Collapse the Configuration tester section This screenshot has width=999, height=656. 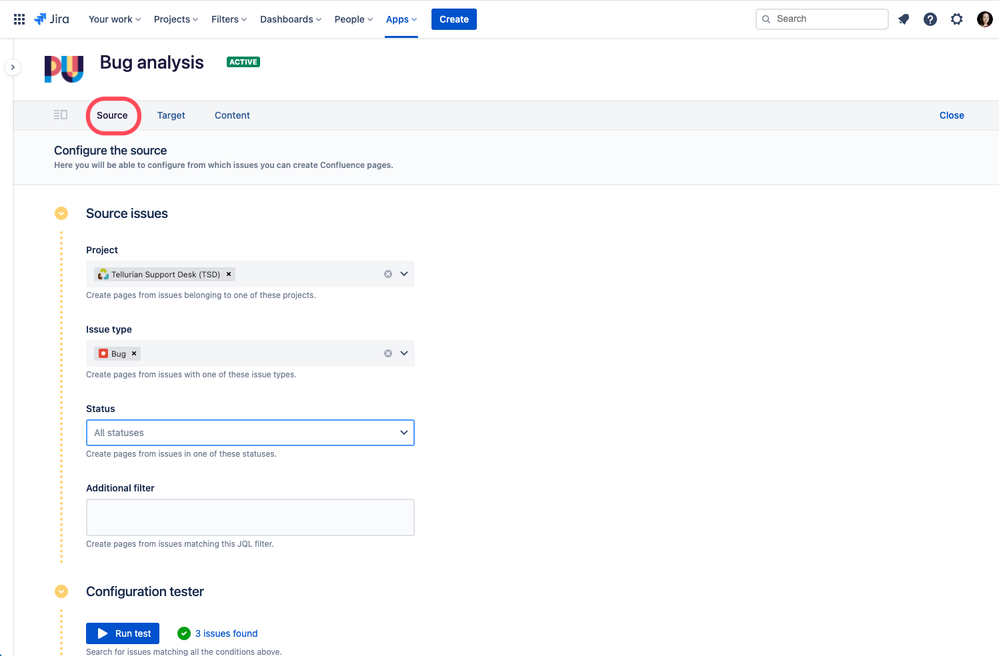[x=61, y=591]
